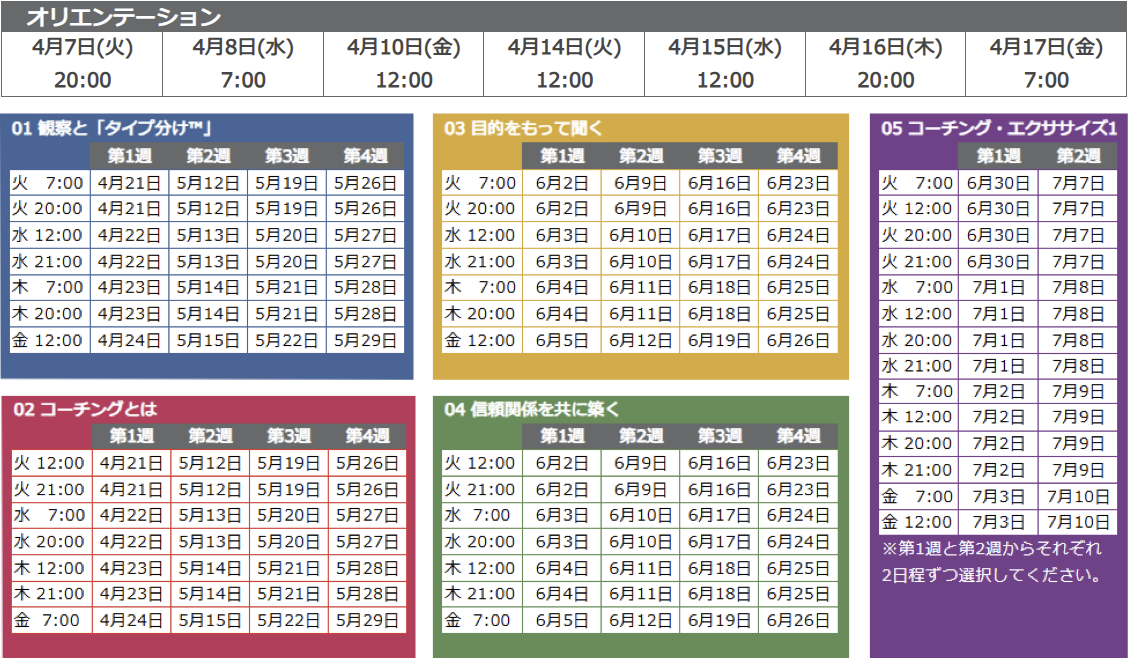Click the 02 コーチングとは section title
The width and height of the screenshot is (1128, 658).
tap(85, 410)
